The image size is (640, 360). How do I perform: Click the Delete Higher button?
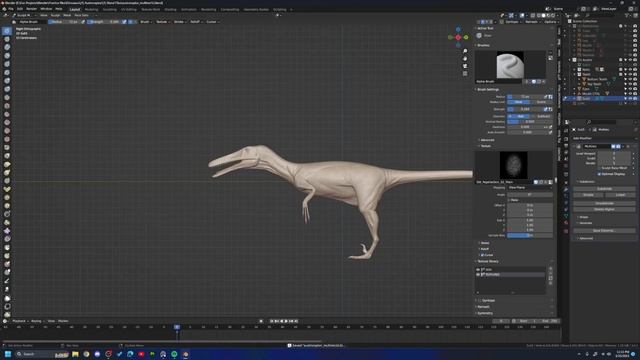click(604, 209)
